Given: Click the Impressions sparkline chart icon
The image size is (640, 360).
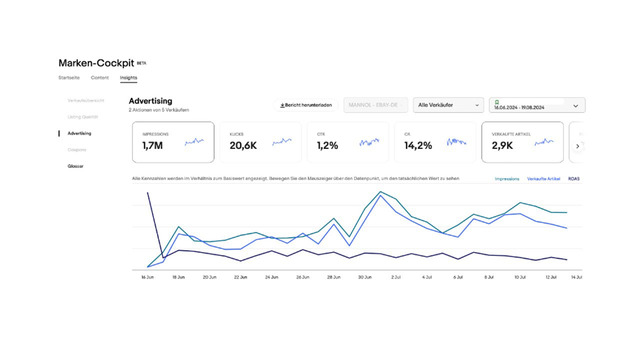Looking at the screenshot, I should (194, 142).
